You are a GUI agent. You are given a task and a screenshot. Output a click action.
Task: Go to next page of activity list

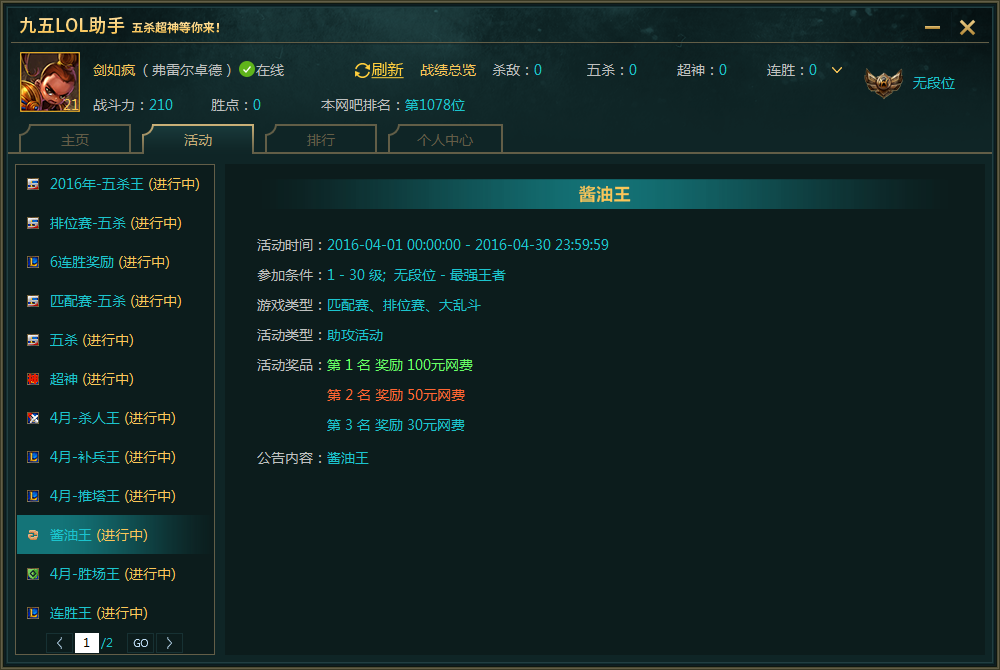pos(169,643)
